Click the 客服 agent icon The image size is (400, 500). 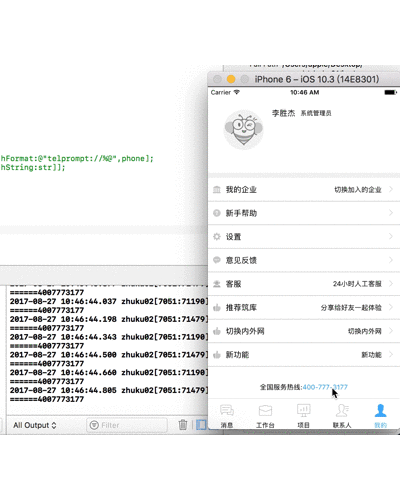(x=217, y=284)
